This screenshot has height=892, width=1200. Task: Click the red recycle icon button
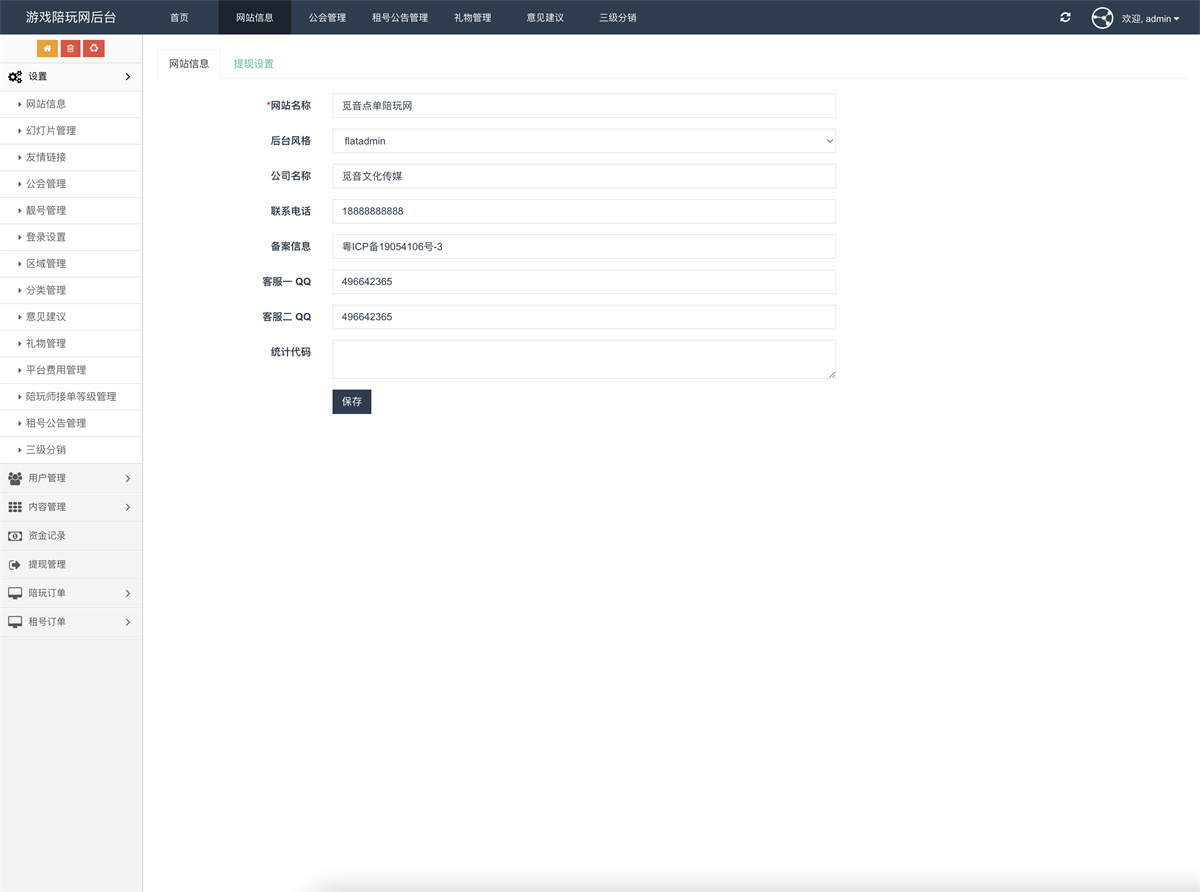94,48
